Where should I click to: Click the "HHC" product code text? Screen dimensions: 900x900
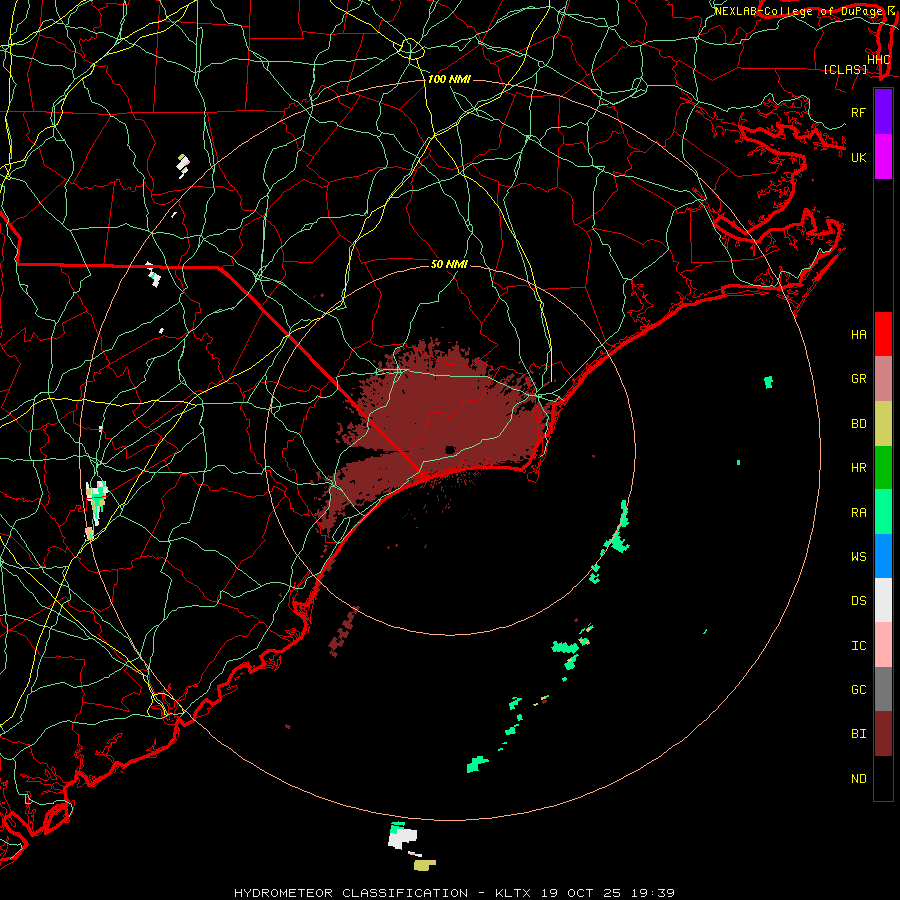pyautogui.click(x=879, y=60)
